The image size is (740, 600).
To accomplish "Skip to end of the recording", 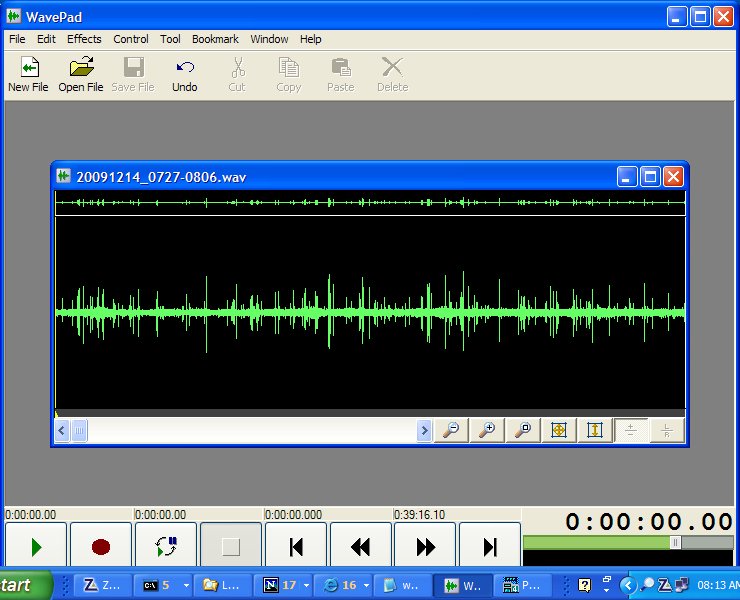I will (490, 547).
